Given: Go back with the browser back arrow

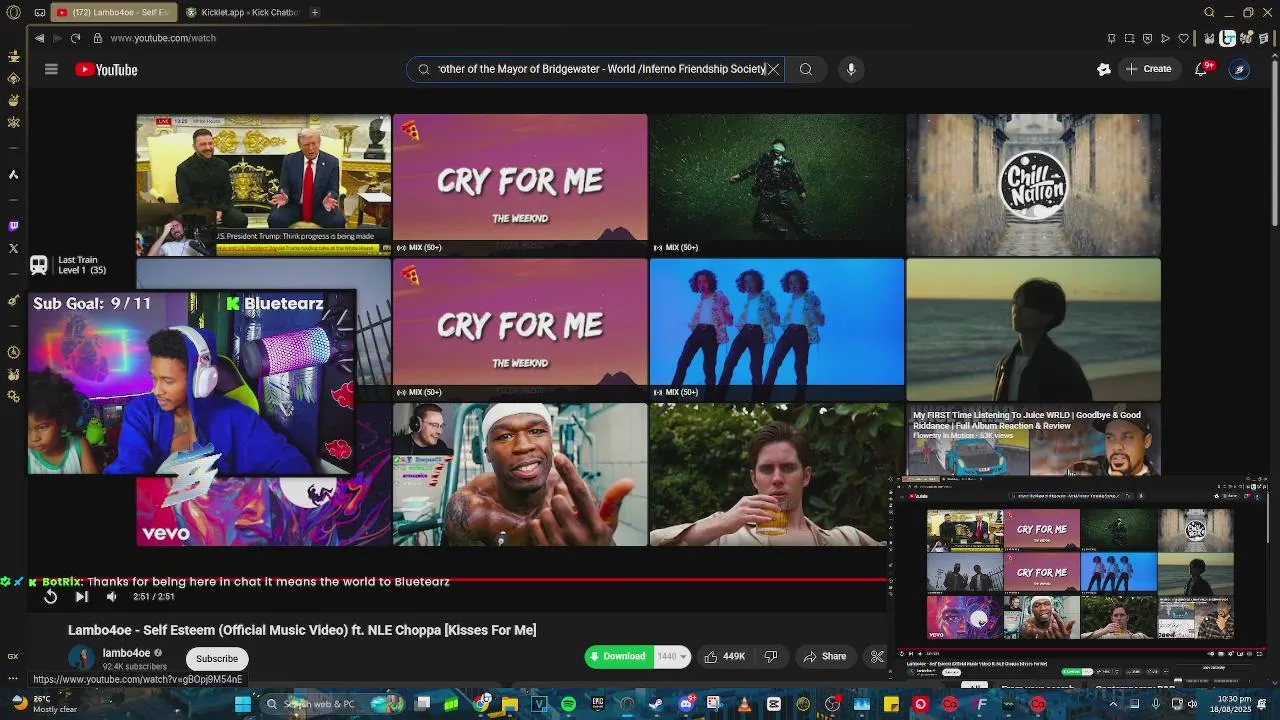Looking at the screenshot, I should pyautogui.click(x=39, y=38).
